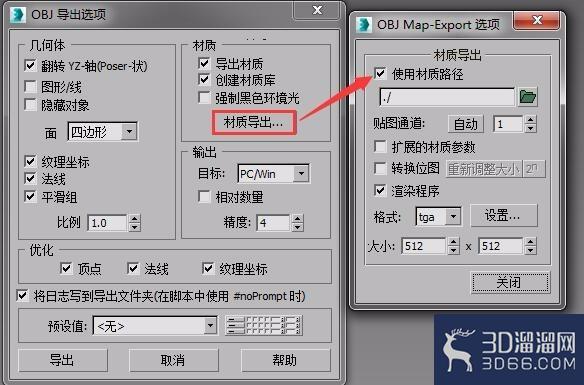Enable 强制黑色环境光 checkbox
The height and width of the screenshot is (385, 584).
tap(204, 98)
